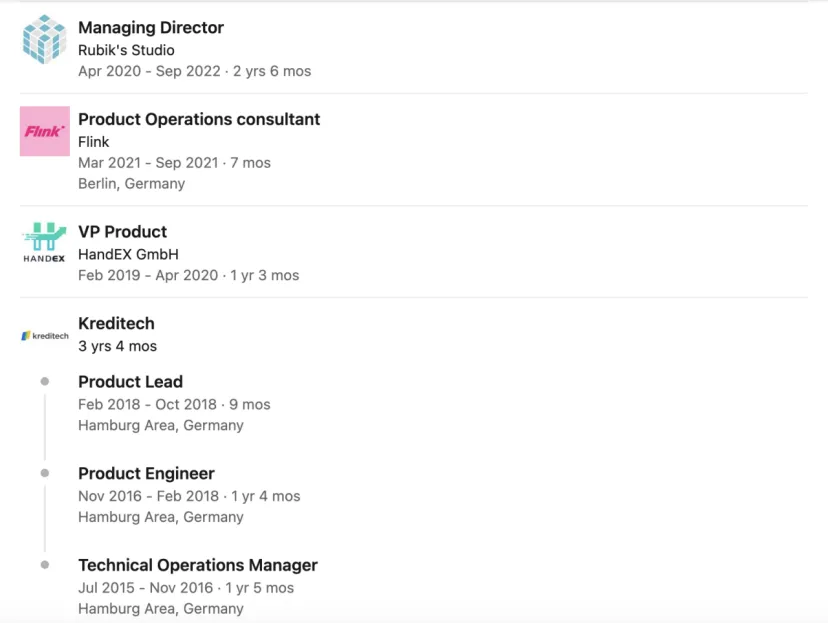Select the Apr 2020 - Sep 2022 date range

[149, 71]
